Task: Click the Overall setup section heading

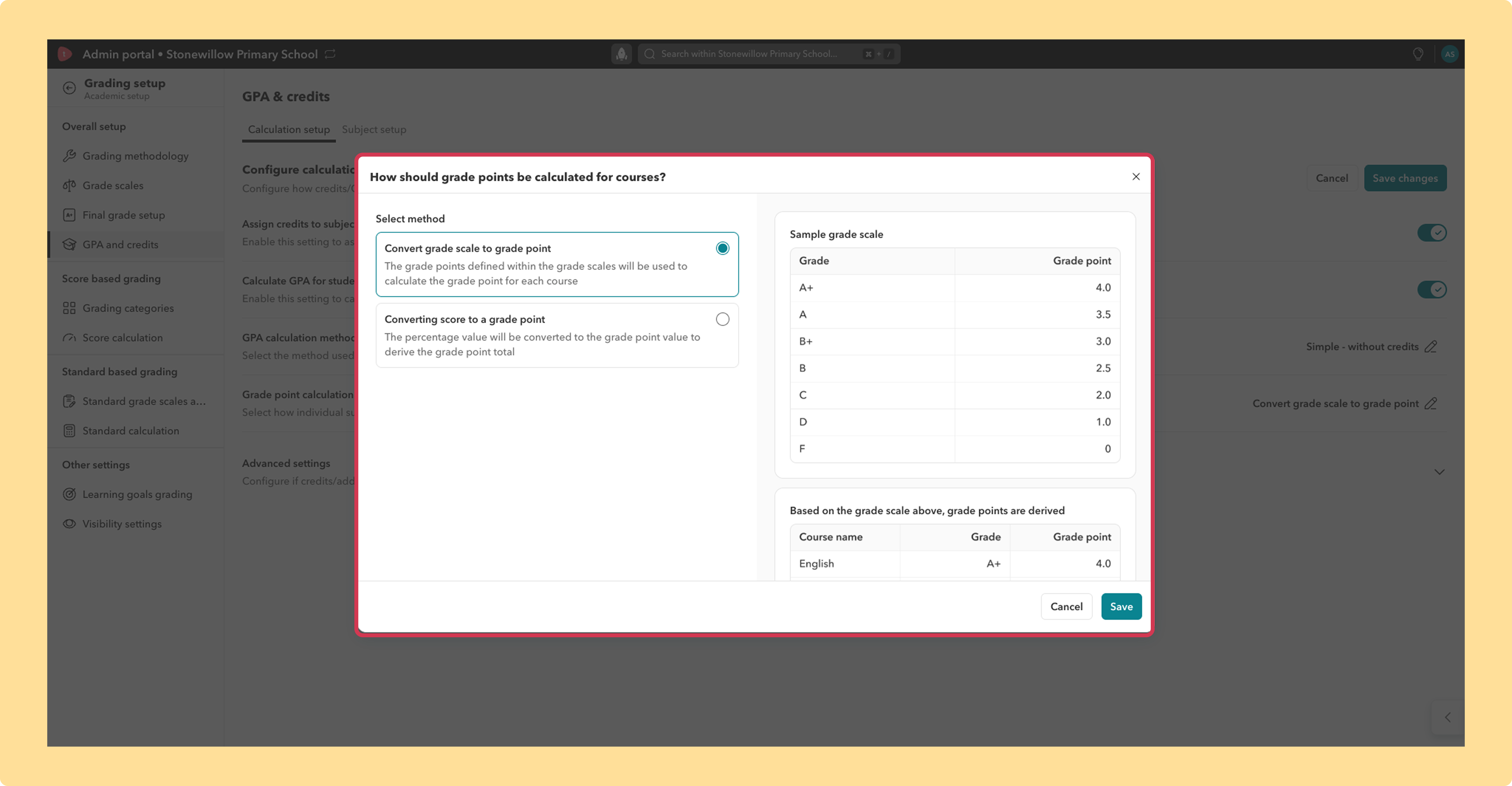Action: click(94, 126)
